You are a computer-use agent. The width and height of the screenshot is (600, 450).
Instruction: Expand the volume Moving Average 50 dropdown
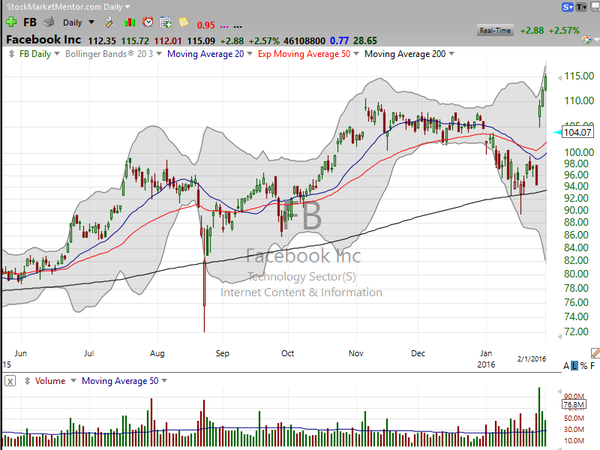click(164, 381)
